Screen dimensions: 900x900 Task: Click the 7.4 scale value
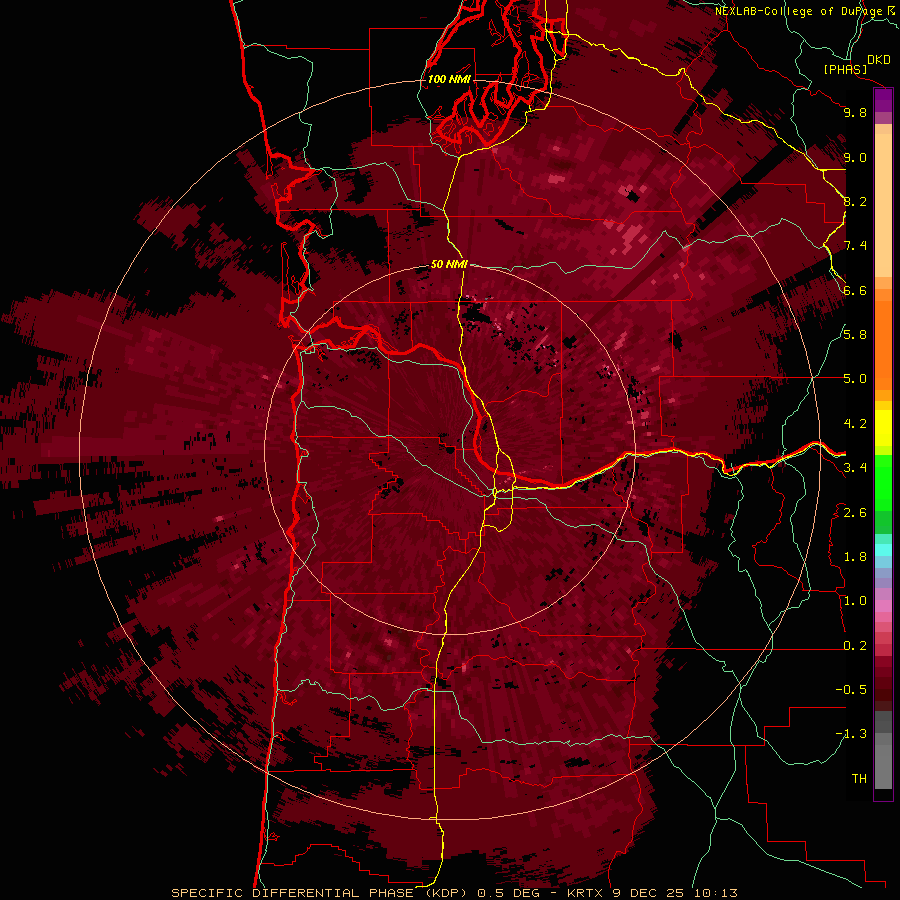point(855,246)
